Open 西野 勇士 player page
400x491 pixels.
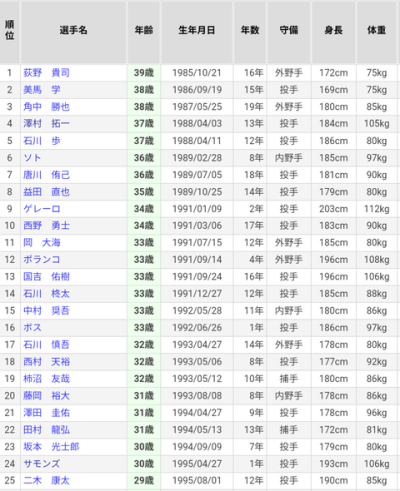46,226
